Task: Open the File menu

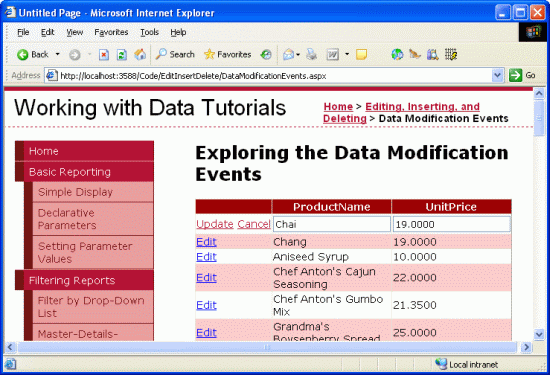Action: pos(23,32)
